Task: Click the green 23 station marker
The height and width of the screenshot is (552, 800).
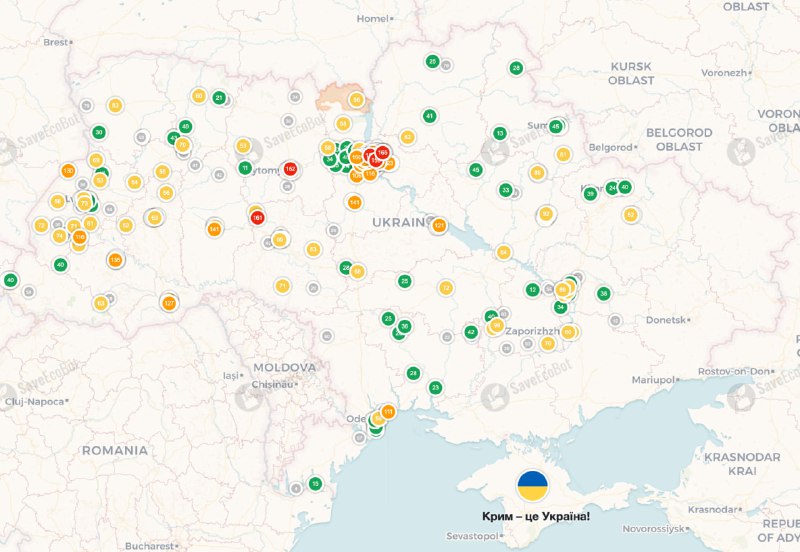Action: (435, 387)
